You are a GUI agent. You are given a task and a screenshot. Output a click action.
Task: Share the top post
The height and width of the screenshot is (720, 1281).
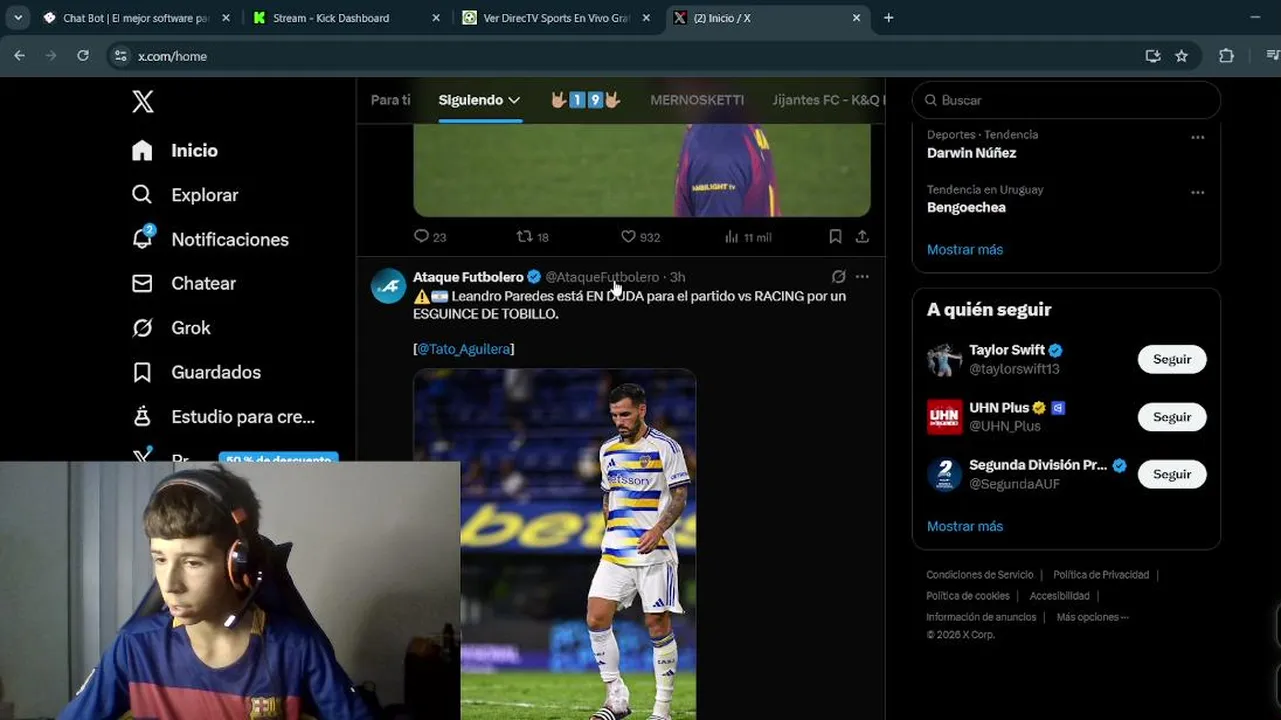862,237
